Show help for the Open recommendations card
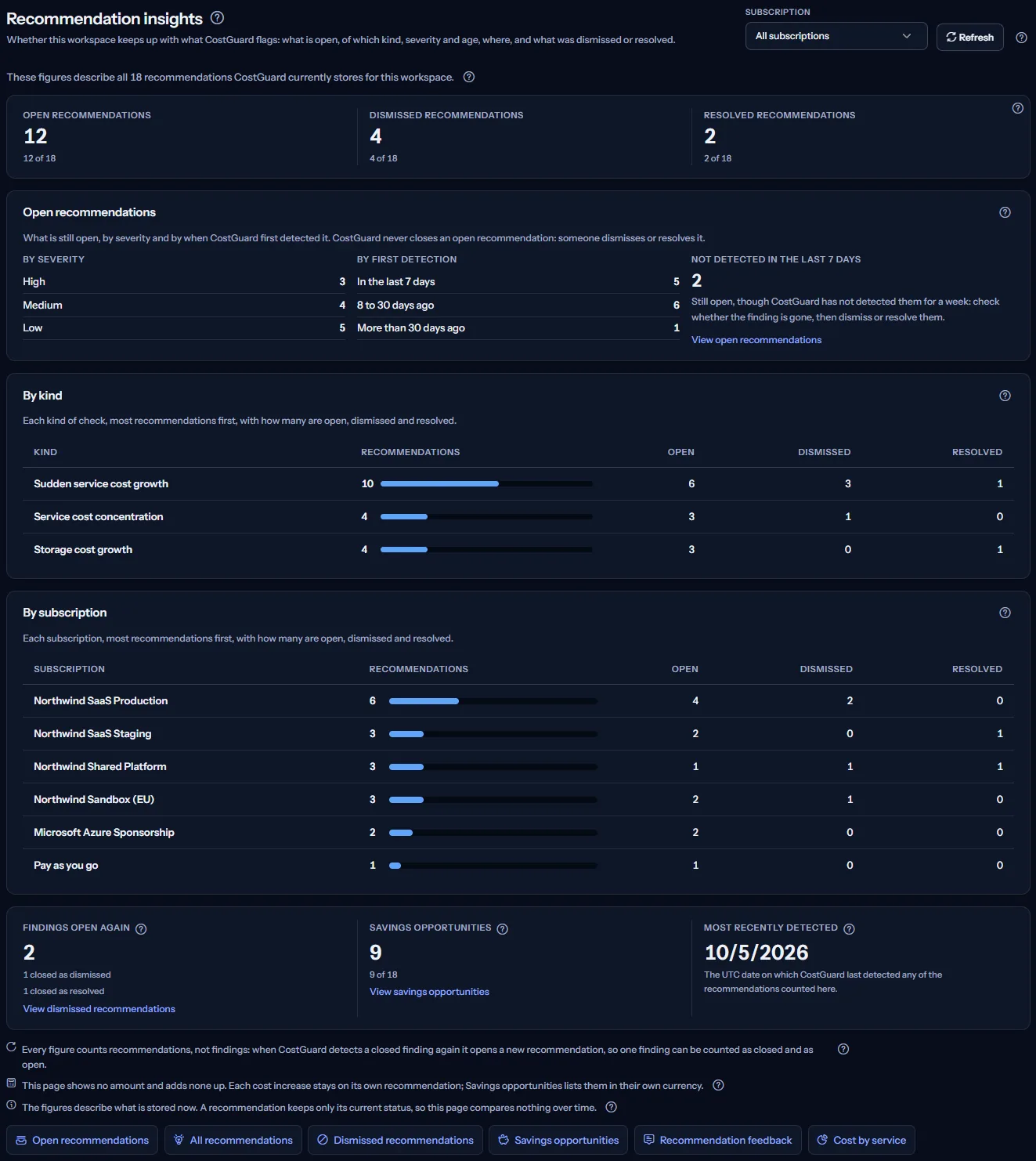Image resolution: width=1036 pixels, height=1161 pixels. (1005, 212)
